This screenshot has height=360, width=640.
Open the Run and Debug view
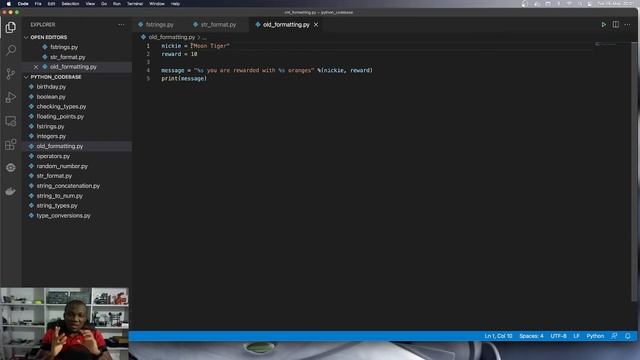click(11, 97)
